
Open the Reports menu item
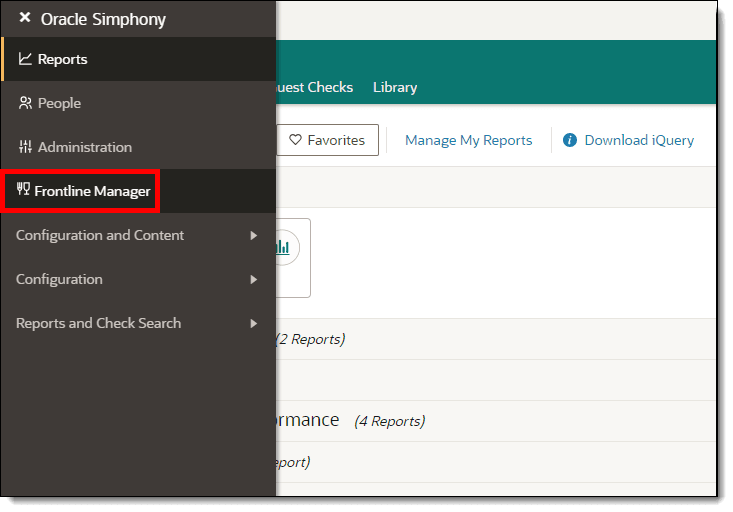click(x=62, y=59)
